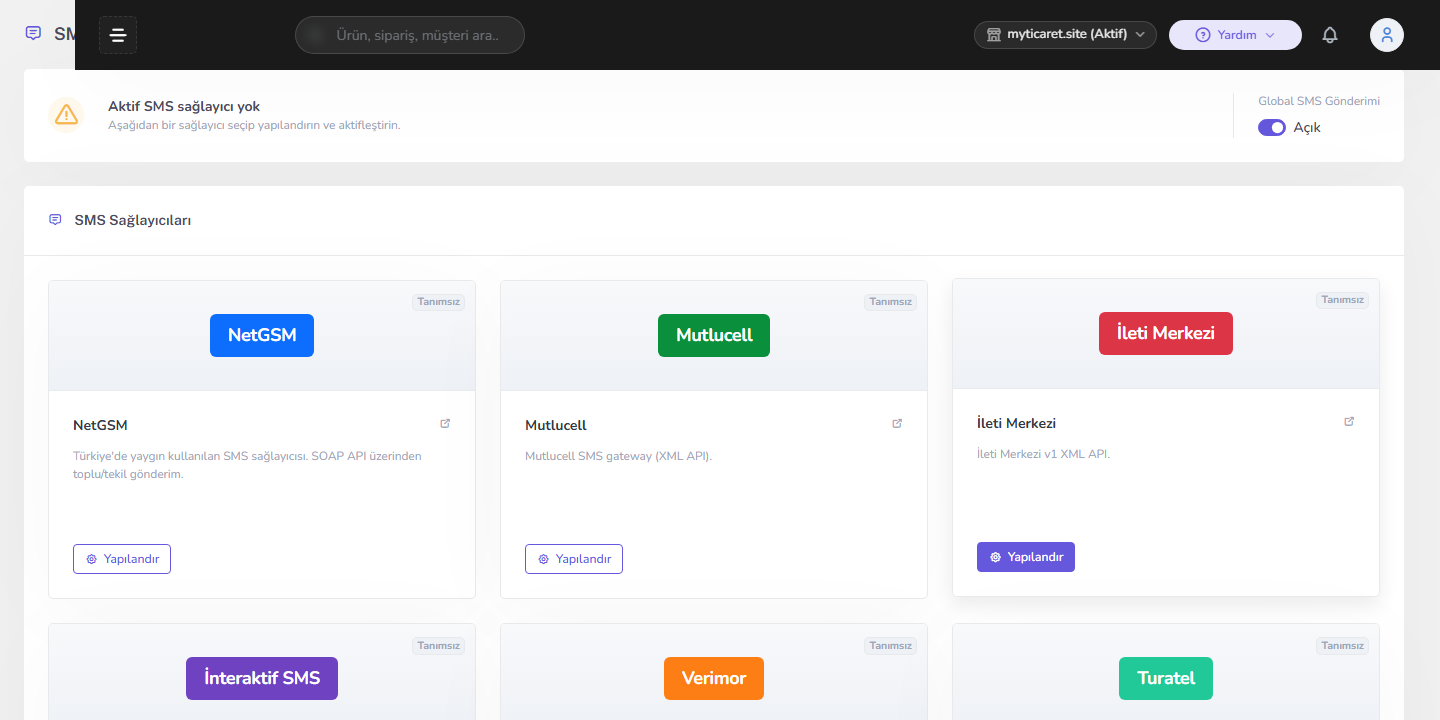Image resolution: width=1440 pixels, height=720 pixels.
Task: Focus the Ürün, sipariş, müşteri search field
Action: [410, 35]
